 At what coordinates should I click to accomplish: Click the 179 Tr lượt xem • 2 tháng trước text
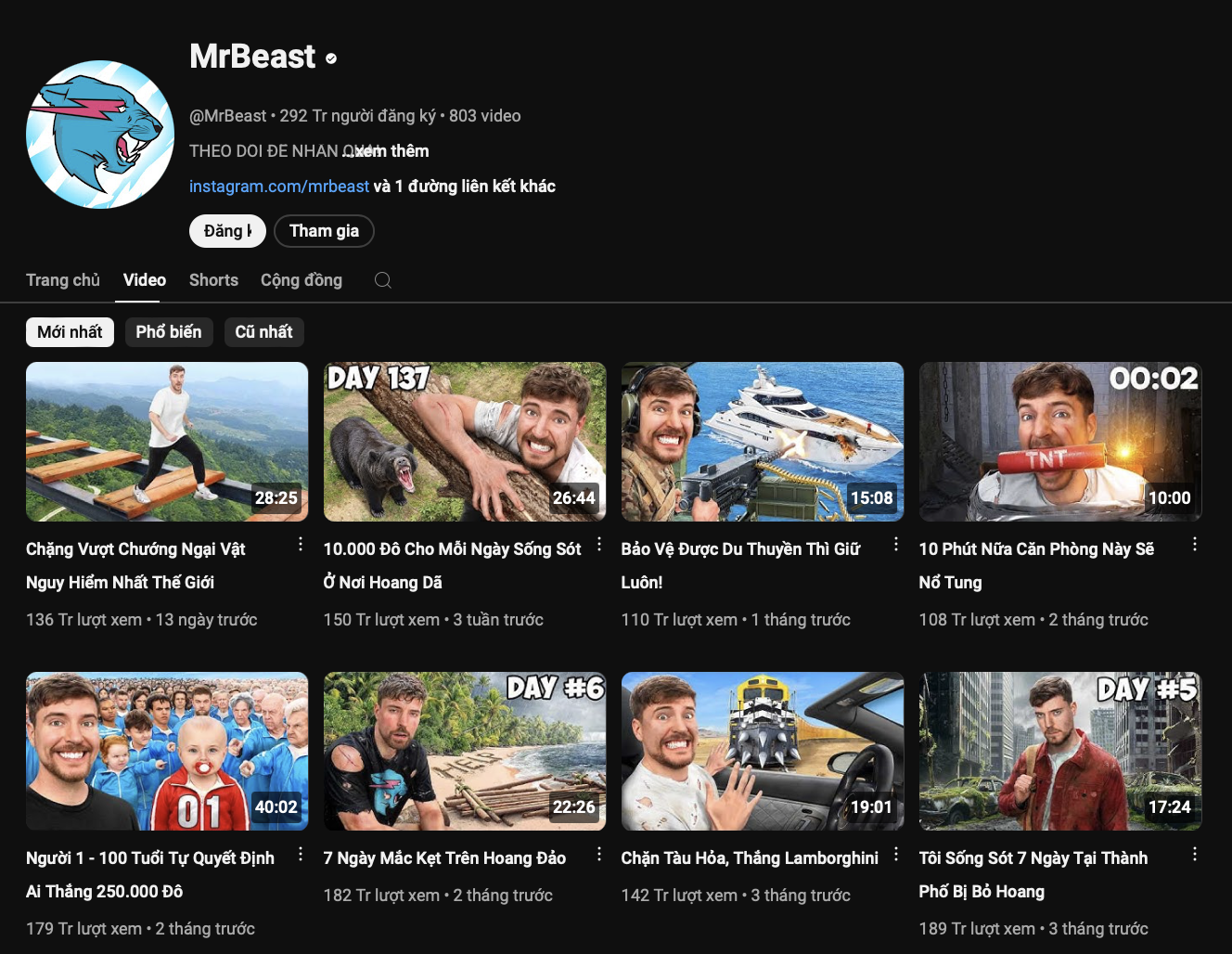[140, 929]
